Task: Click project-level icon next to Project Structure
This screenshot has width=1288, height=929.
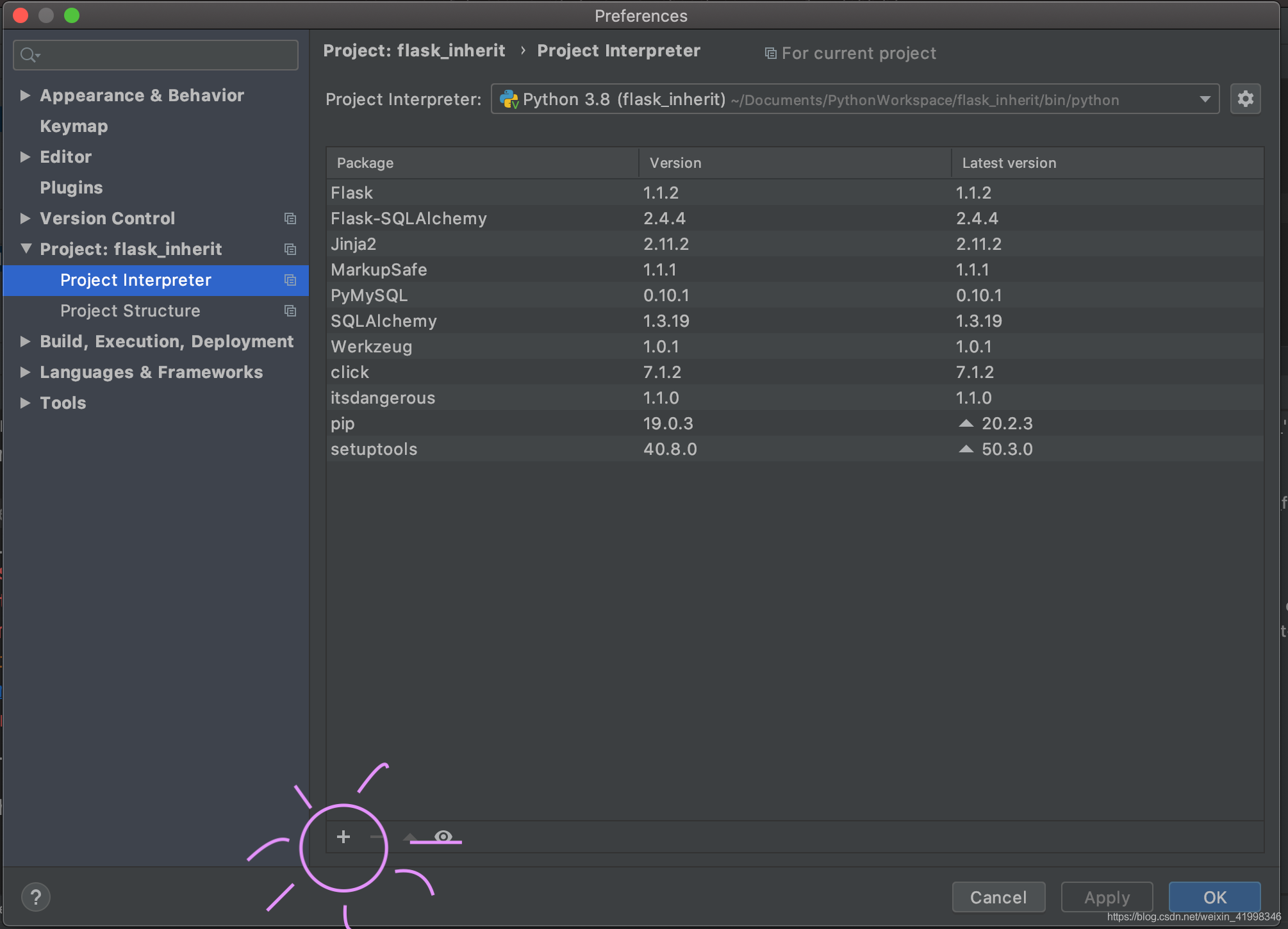Action: pos(290,311)
